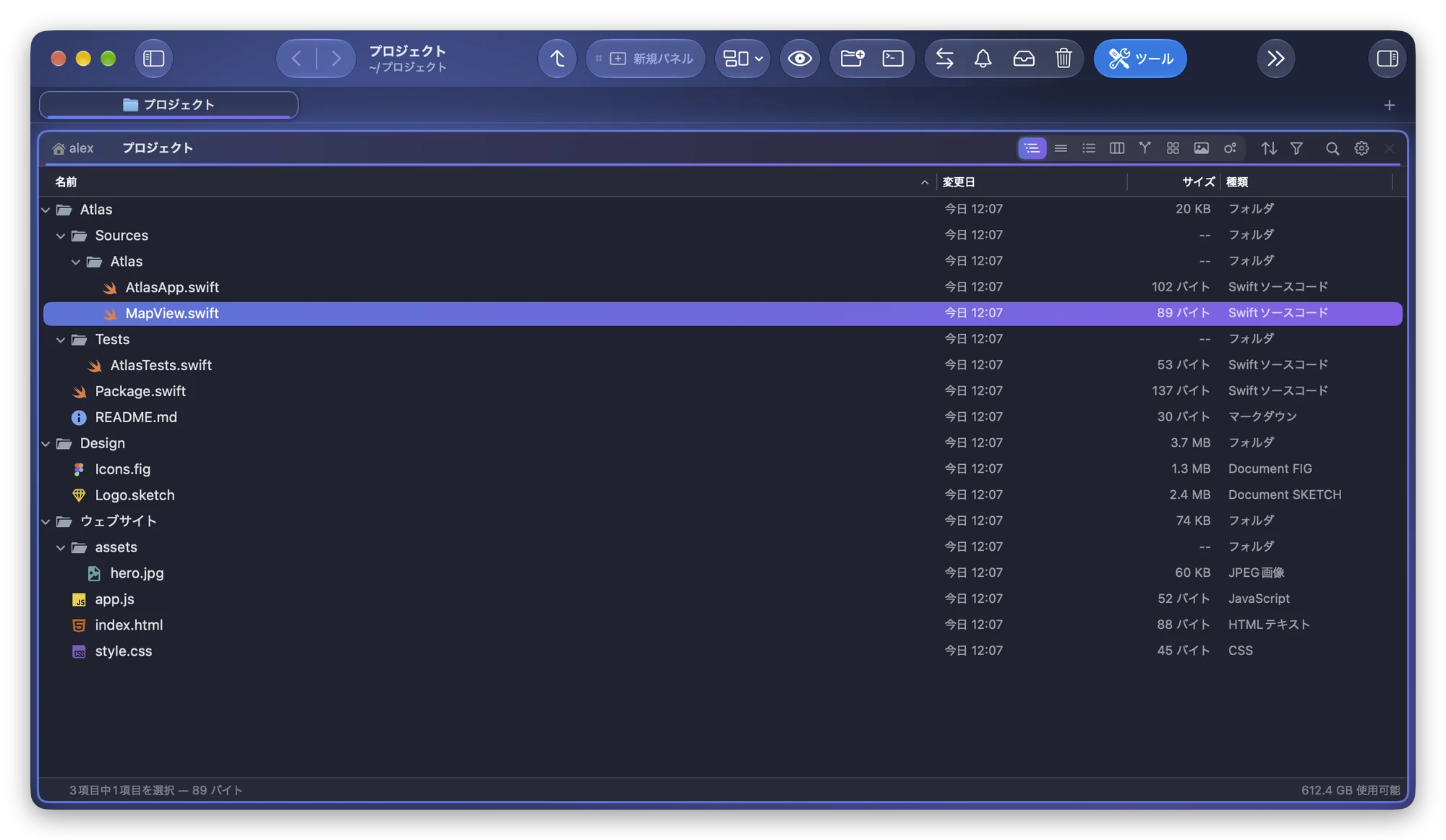Open the filter funnel
Image resolution: width=1446 pixels, height=840 pixels.
pyautogui.click(x=1296, y=148)
